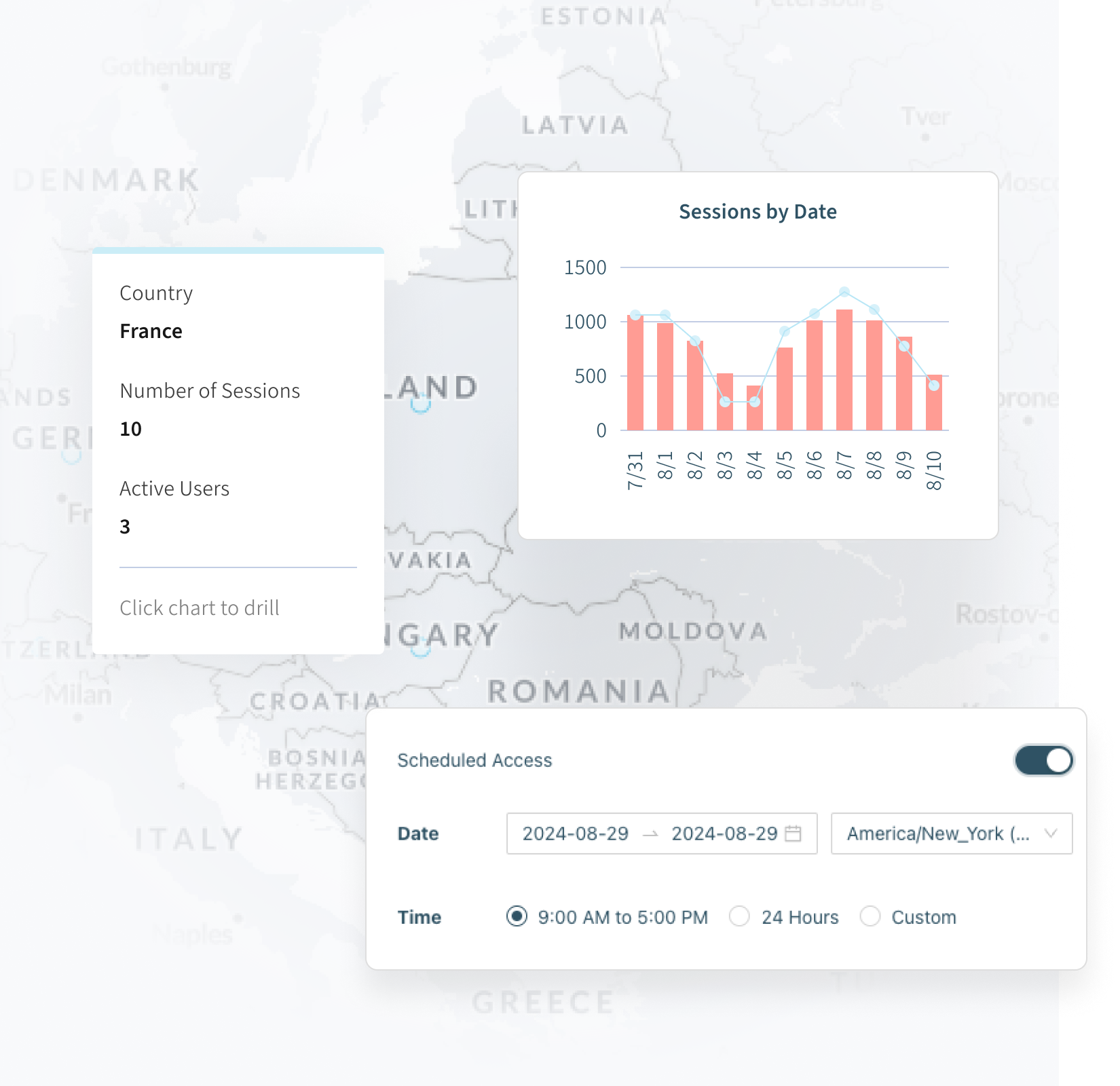Click the 8/9 bar in Sessions chart
The width and height of the screenshot is (1120, 1086).
904,383
